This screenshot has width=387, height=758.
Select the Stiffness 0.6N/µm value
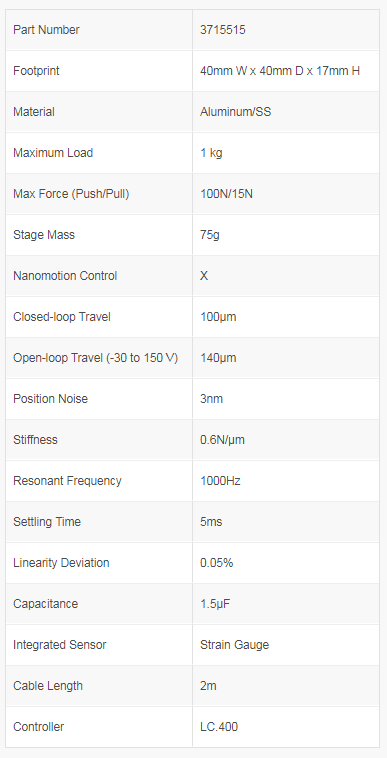(222, 440)
